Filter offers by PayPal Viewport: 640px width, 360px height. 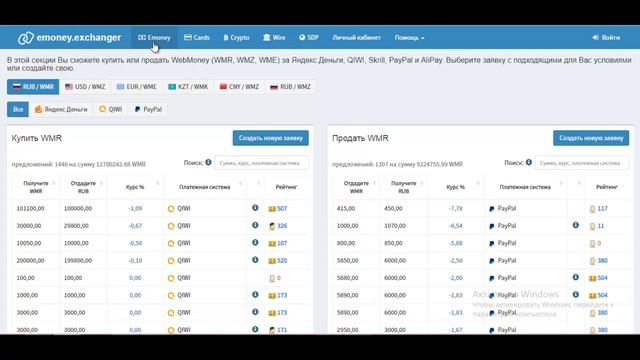(148, 109)
